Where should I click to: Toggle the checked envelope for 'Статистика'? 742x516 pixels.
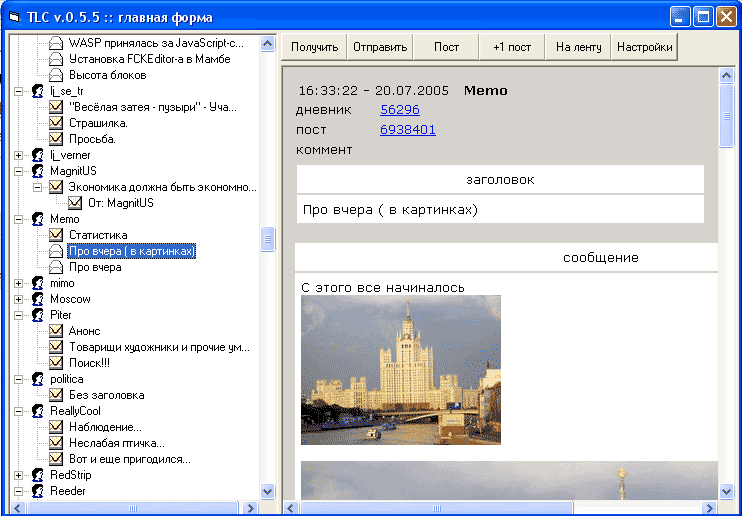point(56,235)
